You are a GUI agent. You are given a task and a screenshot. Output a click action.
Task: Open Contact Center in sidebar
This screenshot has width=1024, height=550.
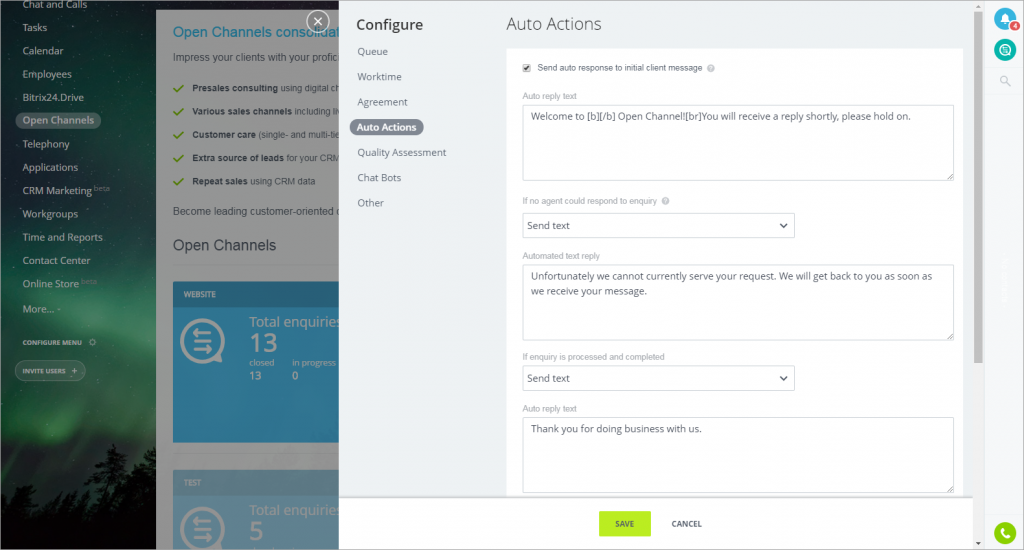(56, 261)
